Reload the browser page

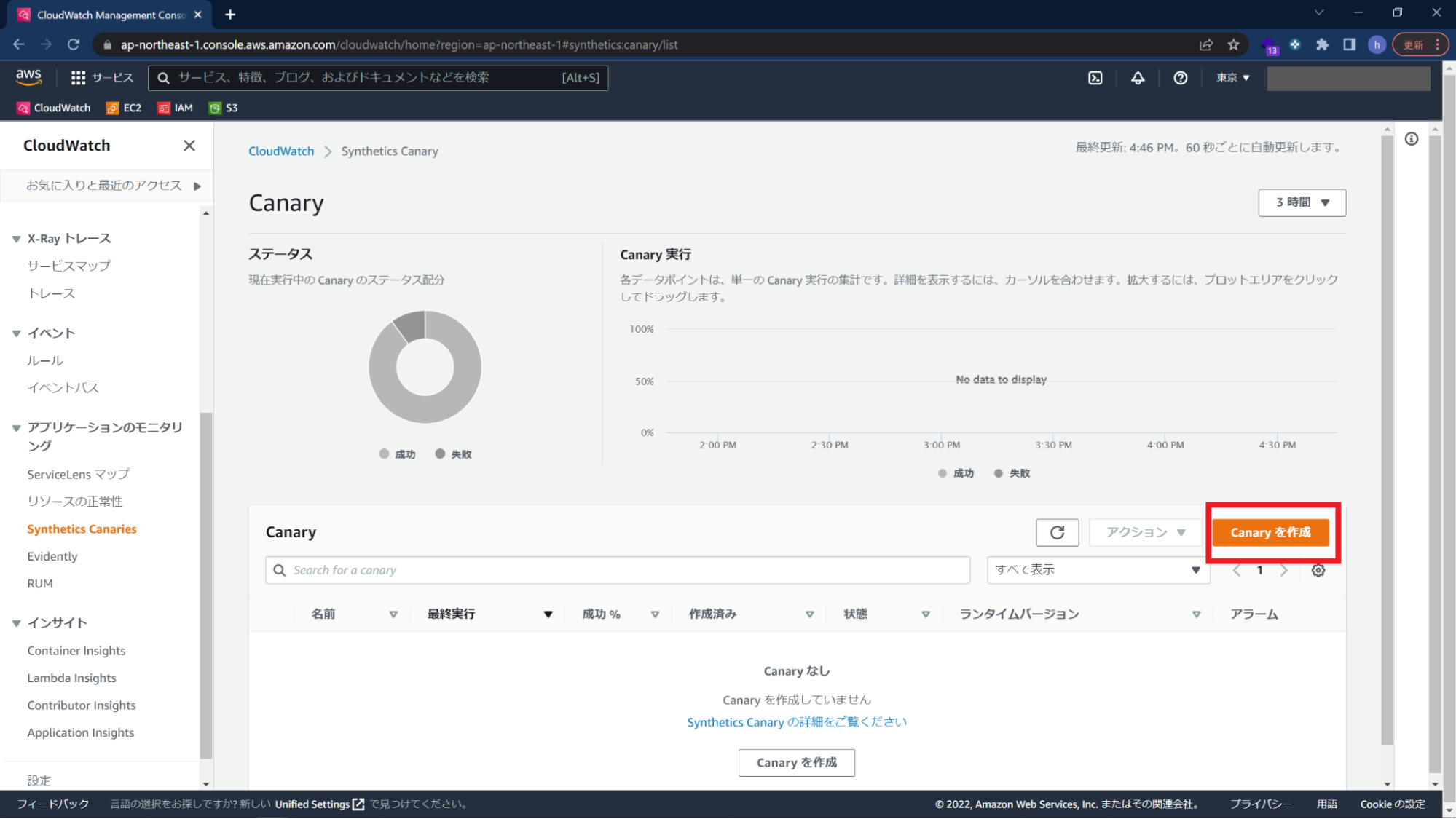74,44
